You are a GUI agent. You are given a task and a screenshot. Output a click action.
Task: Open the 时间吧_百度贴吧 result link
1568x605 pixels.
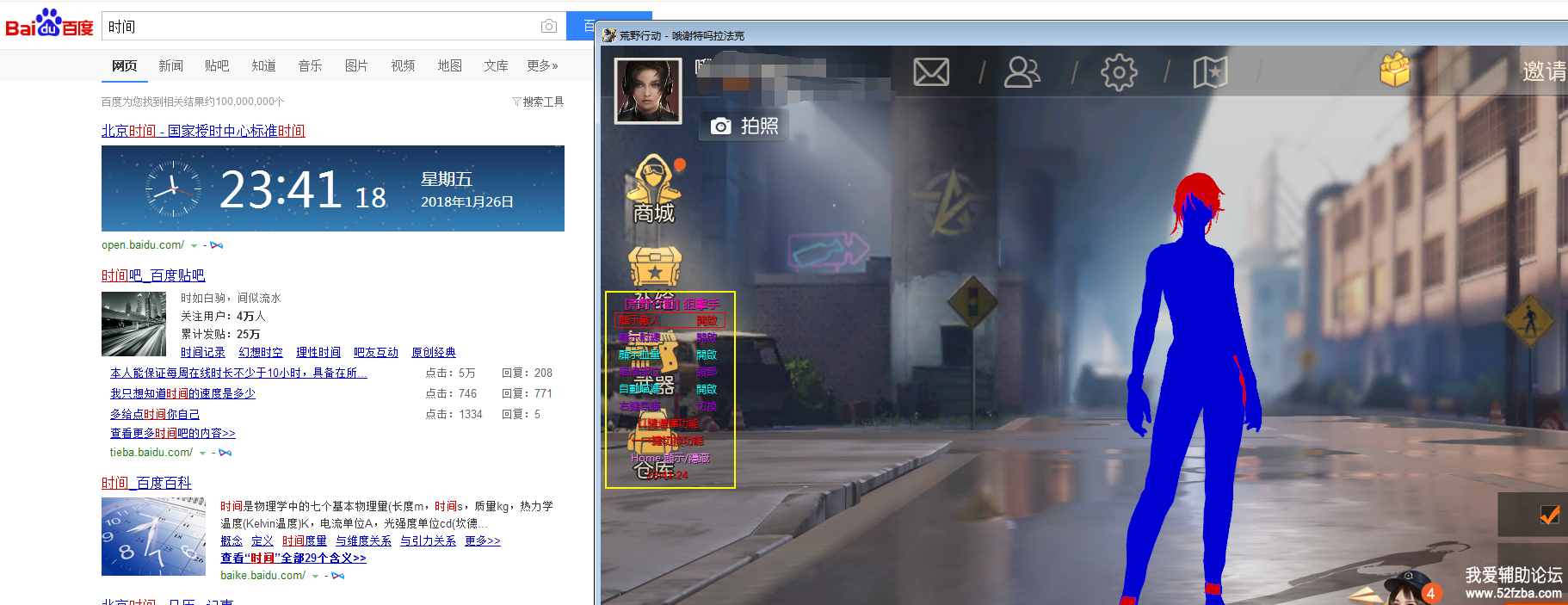(153, 275)
